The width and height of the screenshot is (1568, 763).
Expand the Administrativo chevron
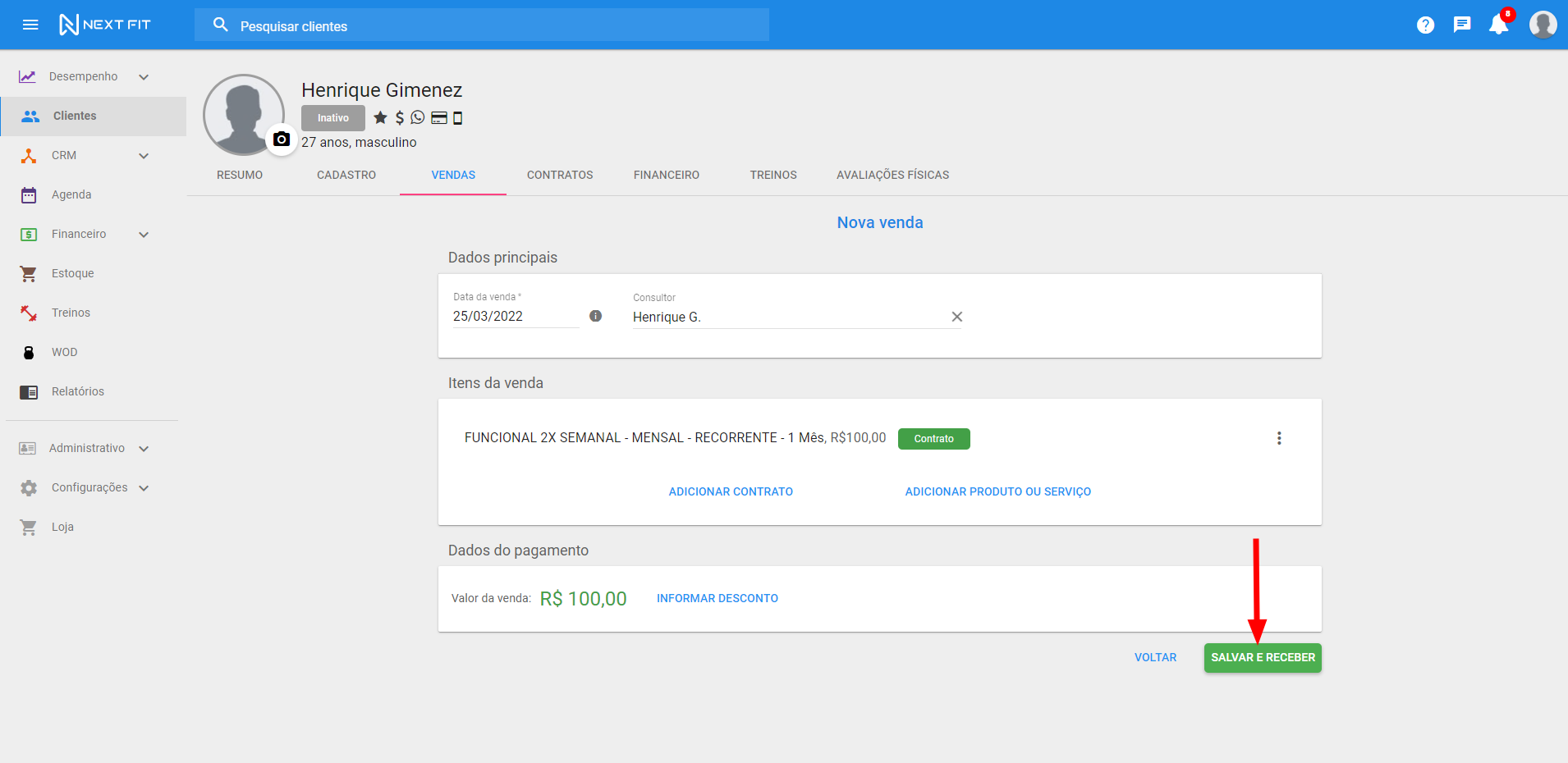(x=144, y=448)
